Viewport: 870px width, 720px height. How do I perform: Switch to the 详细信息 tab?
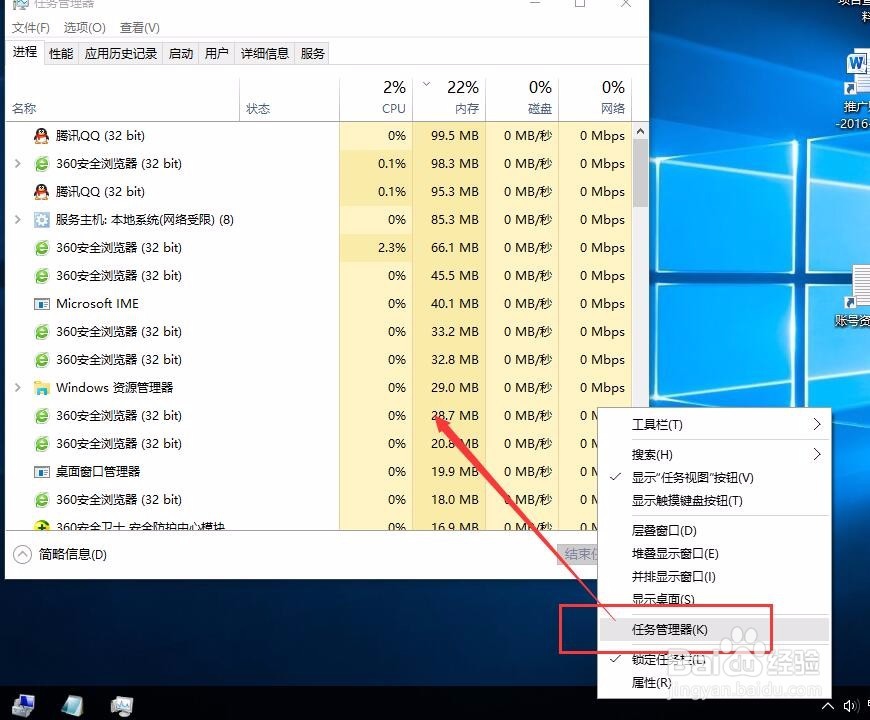click(265, 54)
